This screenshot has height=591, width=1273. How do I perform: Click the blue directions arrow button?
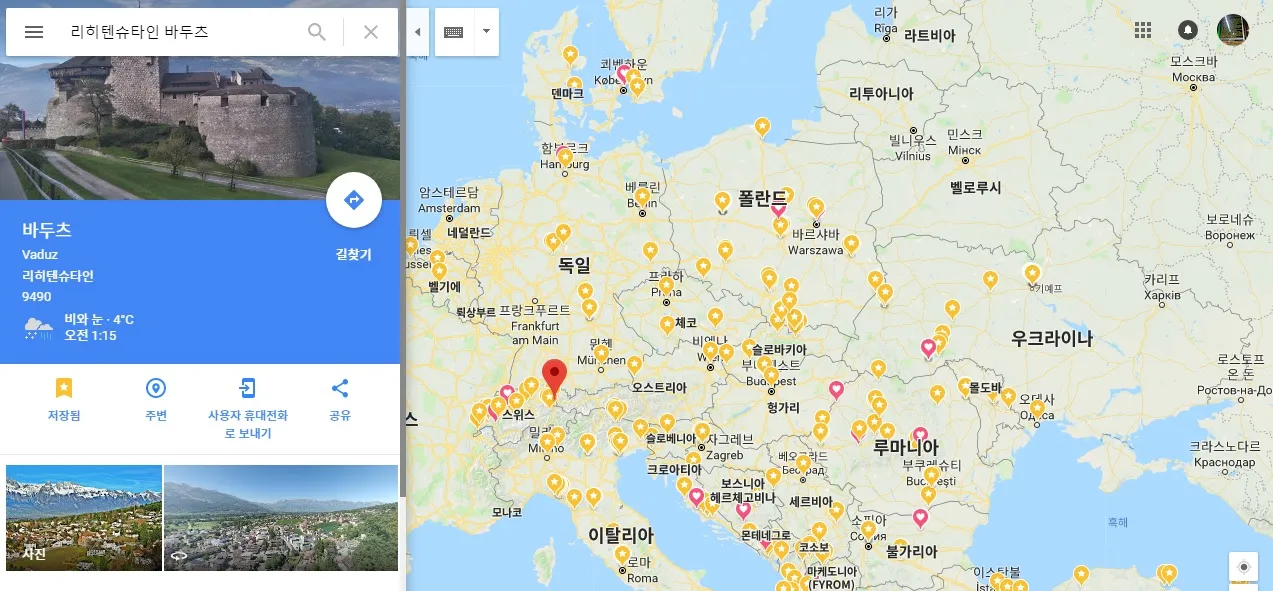tap(354, 201)
